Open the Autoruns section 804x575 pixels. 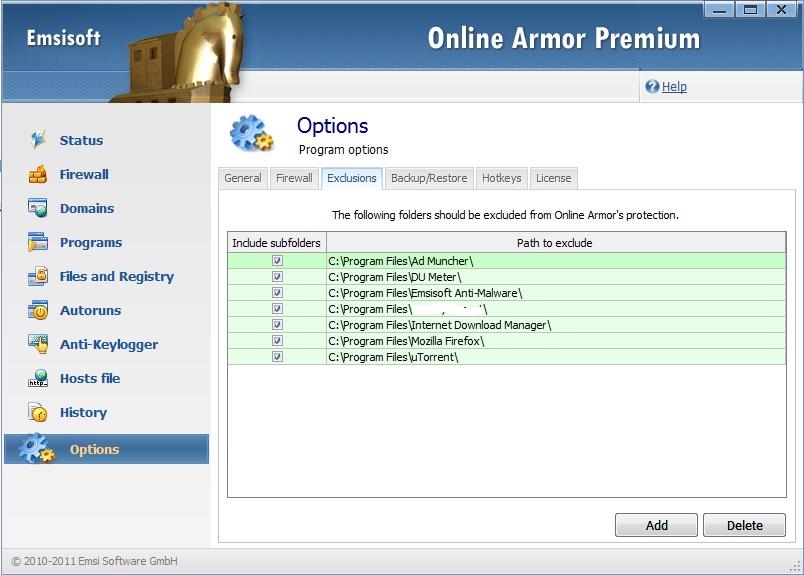90,310
